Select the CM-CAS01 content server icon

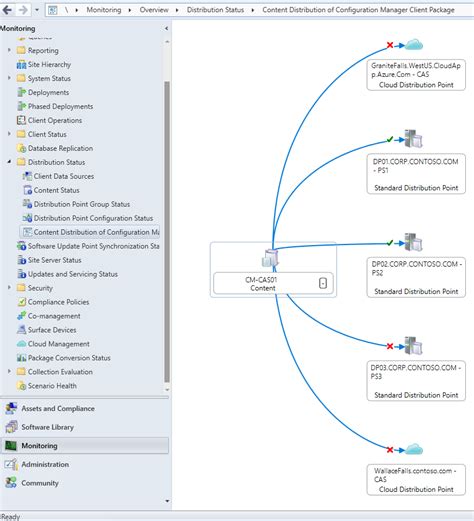point(270,258)
